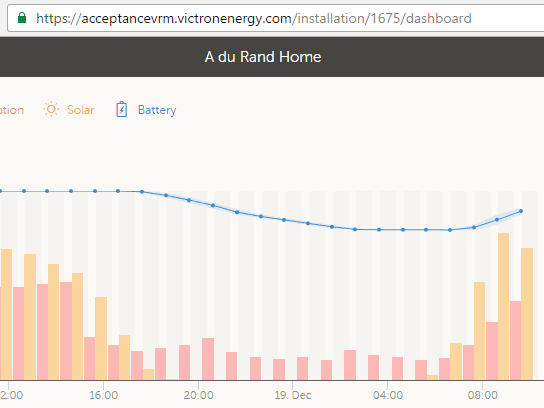Toggle the partially visible Consumption legend label
The width and height of the screenshot is (544, 408).
(x=12, y=110)
